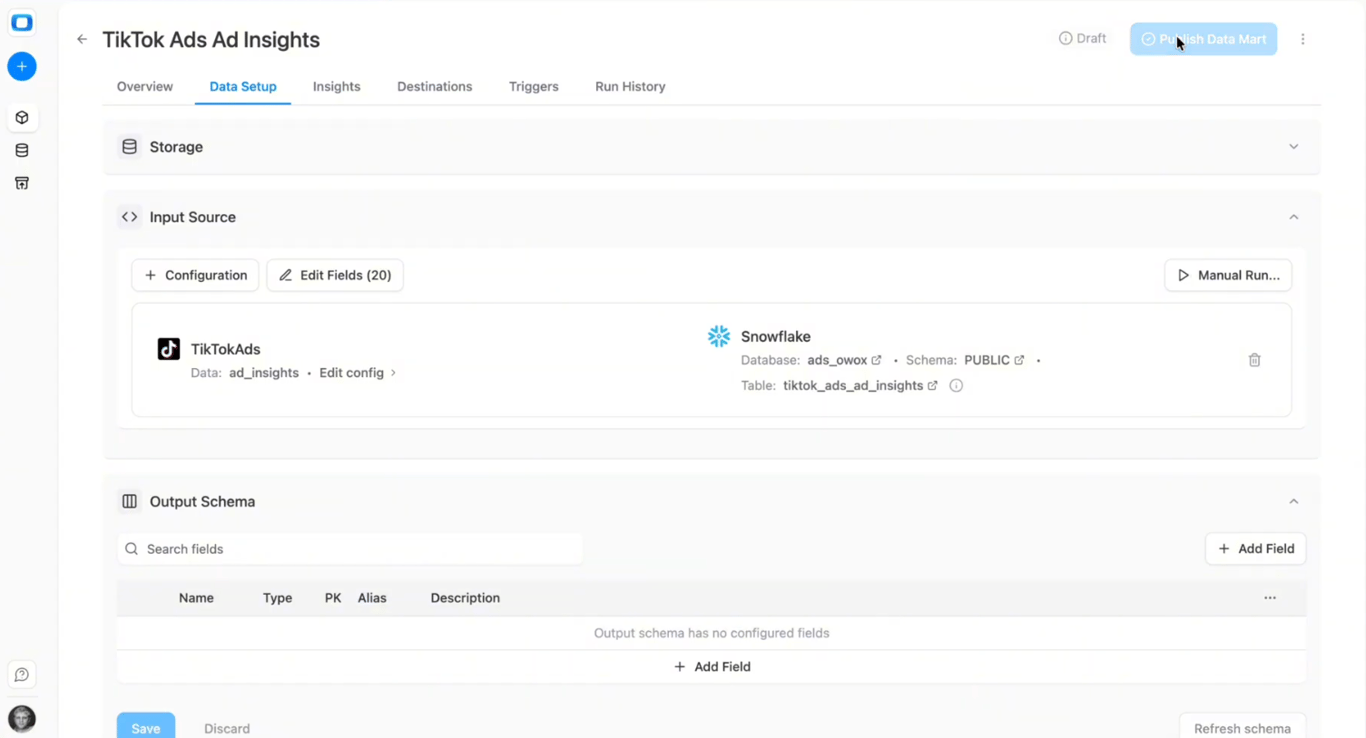Open the archive box icon in sidebar
This screenshot has width=1366, height=738.
(22, 183)
